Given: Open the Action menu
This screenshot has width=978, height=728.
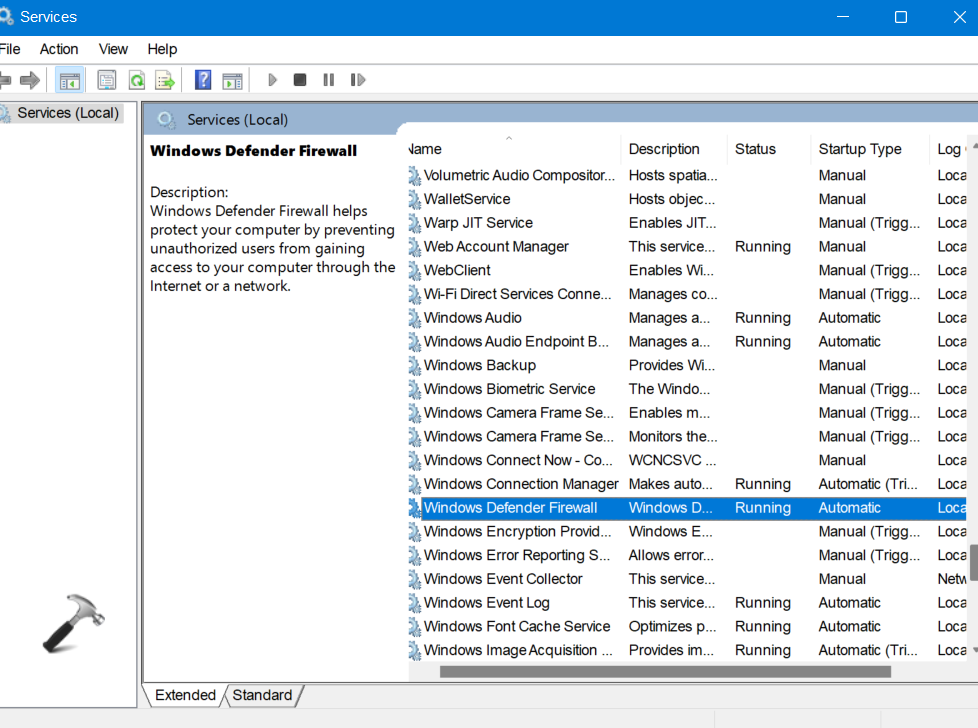Looking at the screenshot, I should 59,49.
